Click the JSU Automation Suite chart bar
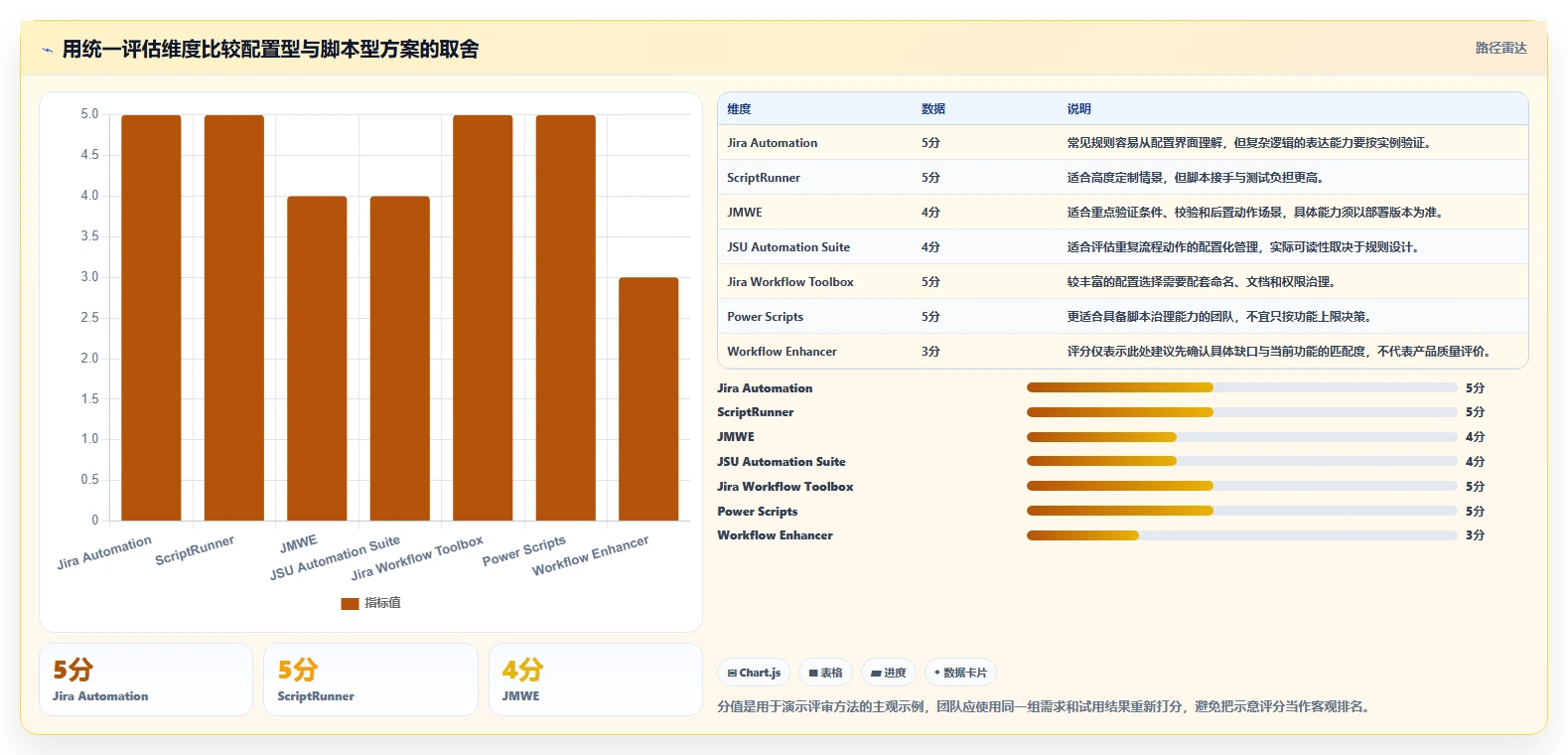1568x755 pixels. [400, 359]
